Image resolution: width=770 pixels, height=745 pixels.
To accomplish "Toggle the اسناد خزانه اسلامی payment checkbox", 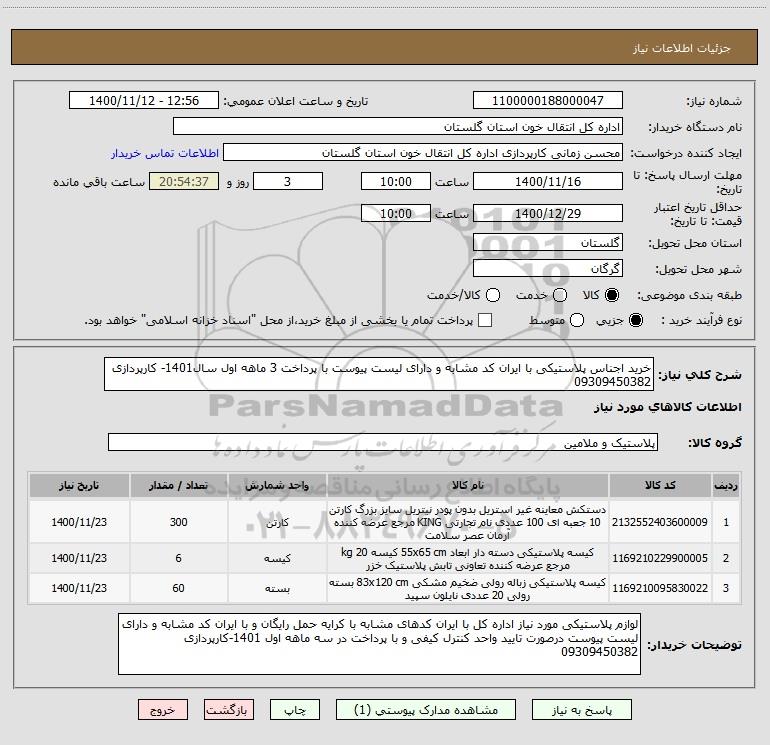I will [485, 320].
